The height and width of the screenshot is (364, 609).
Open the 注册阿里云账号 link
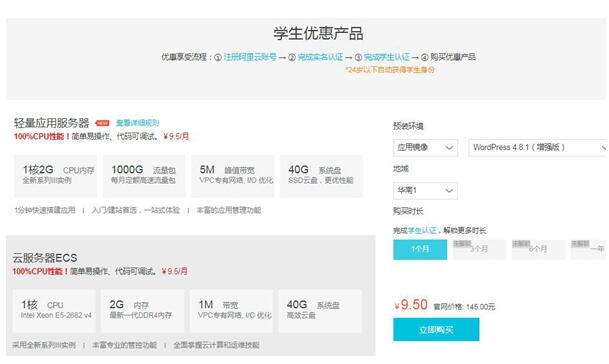point(250,57)
